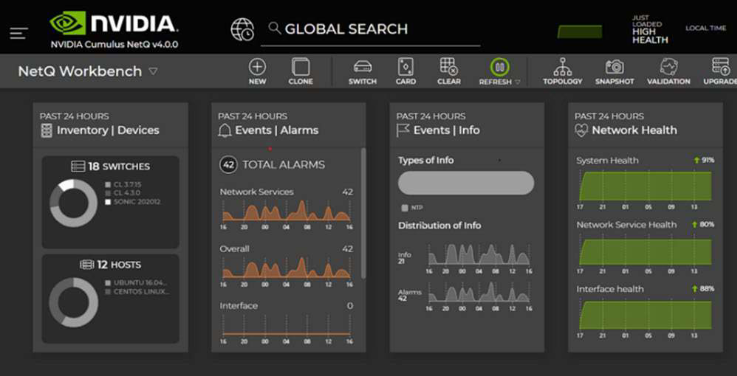Take a network SNAPSHOT
Viewport: 737px width, 376px height.
[x=614, y=71]
